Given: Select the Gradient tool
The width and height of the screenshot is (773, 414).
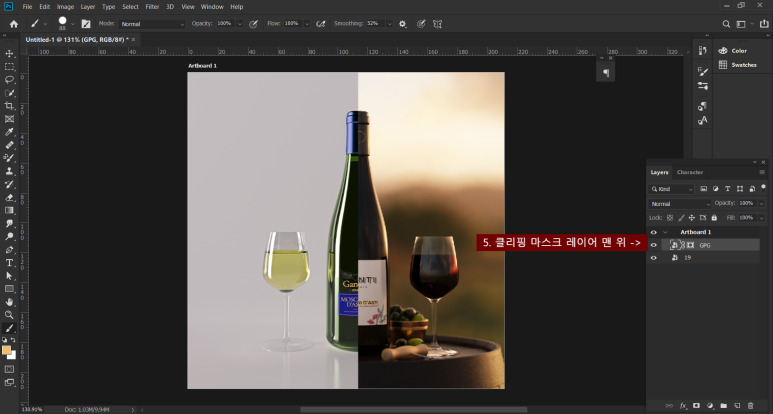Looking at the screenshot, I should click(x=9, y=210).
